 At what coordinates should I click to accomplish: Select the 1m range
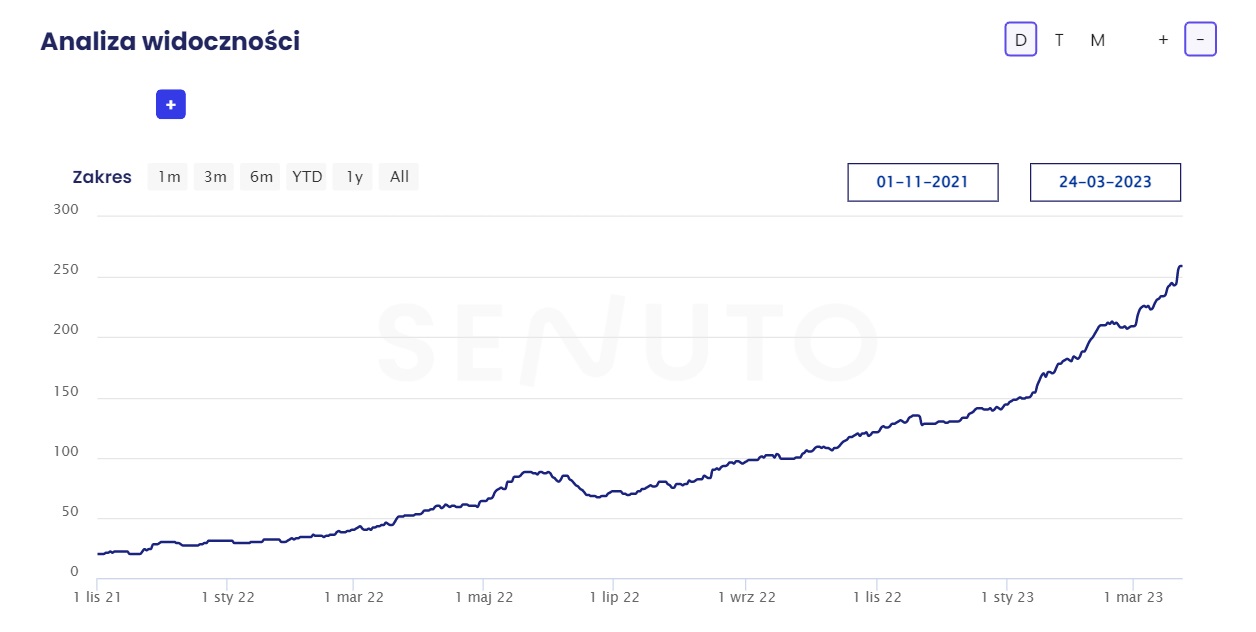168,177
